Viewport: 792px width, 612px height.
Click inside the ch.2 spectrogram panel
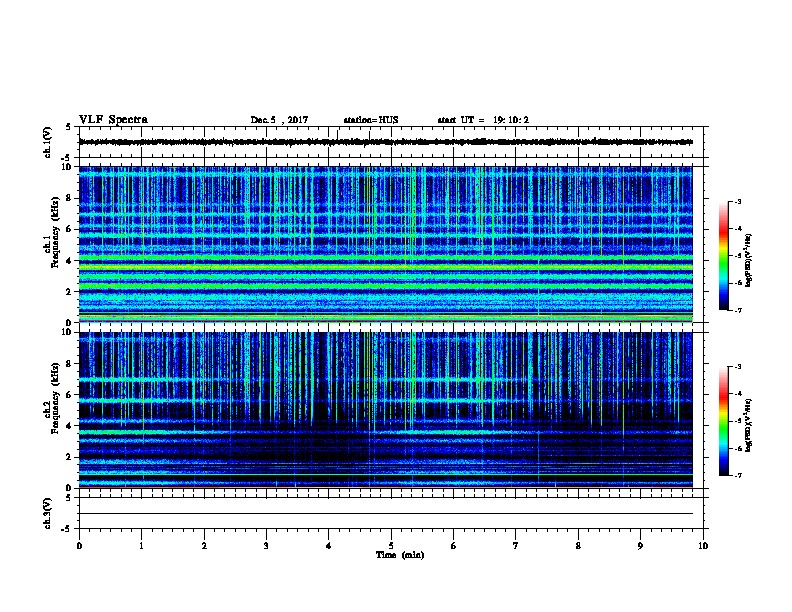(386, 410)
